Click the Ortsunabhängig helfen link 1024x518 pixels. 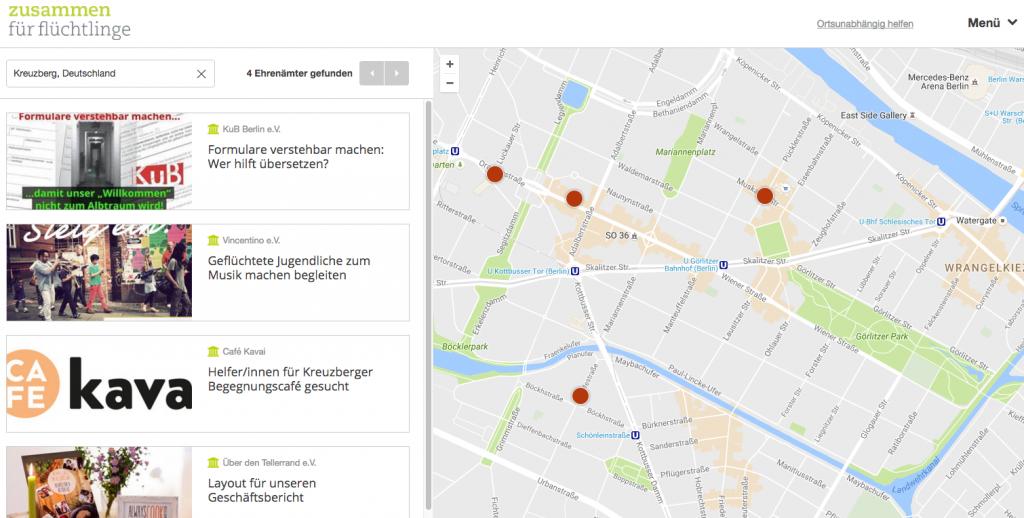click(x=864, y=24)
